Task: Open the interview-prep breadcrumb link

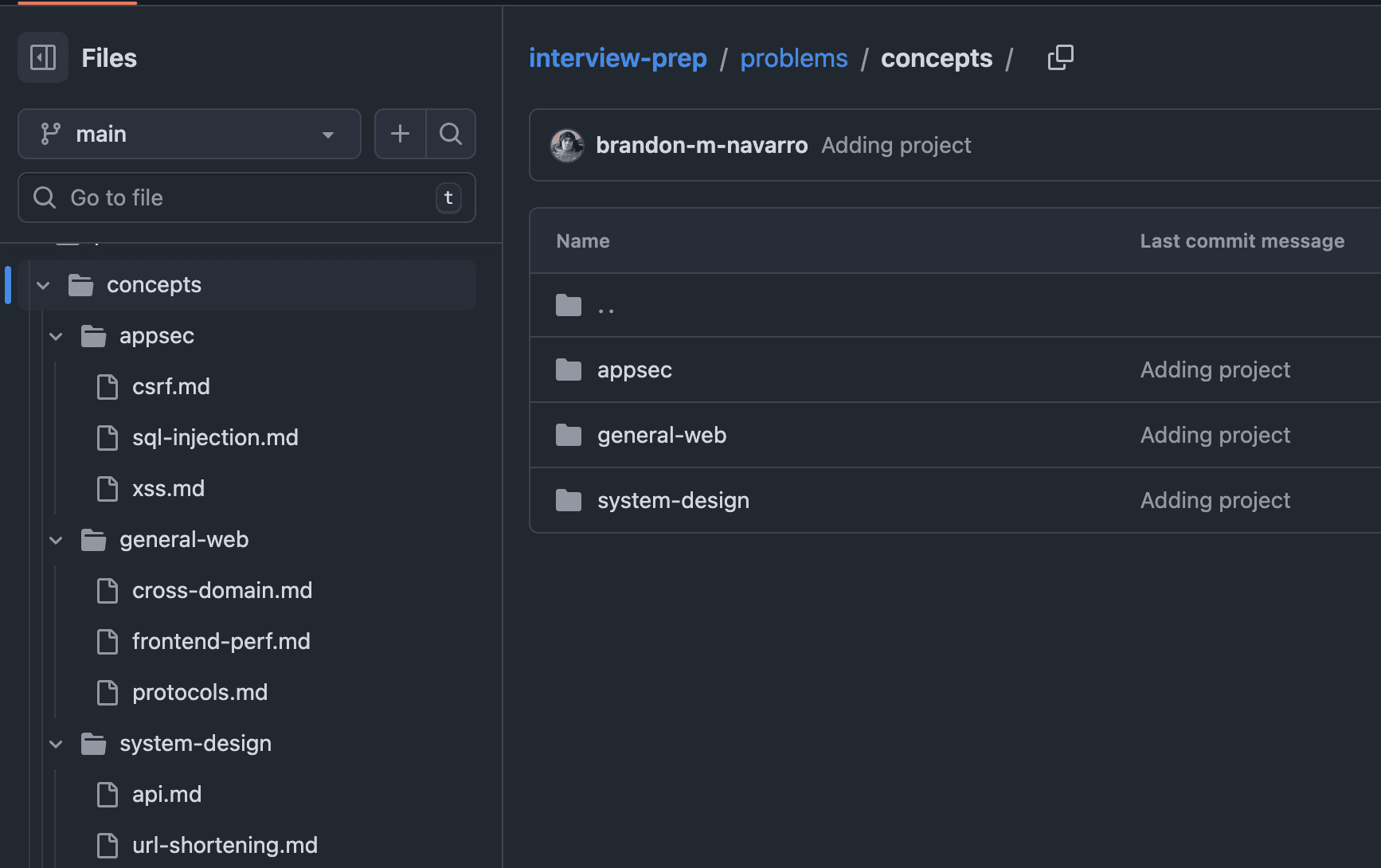Action: (617, 58)
